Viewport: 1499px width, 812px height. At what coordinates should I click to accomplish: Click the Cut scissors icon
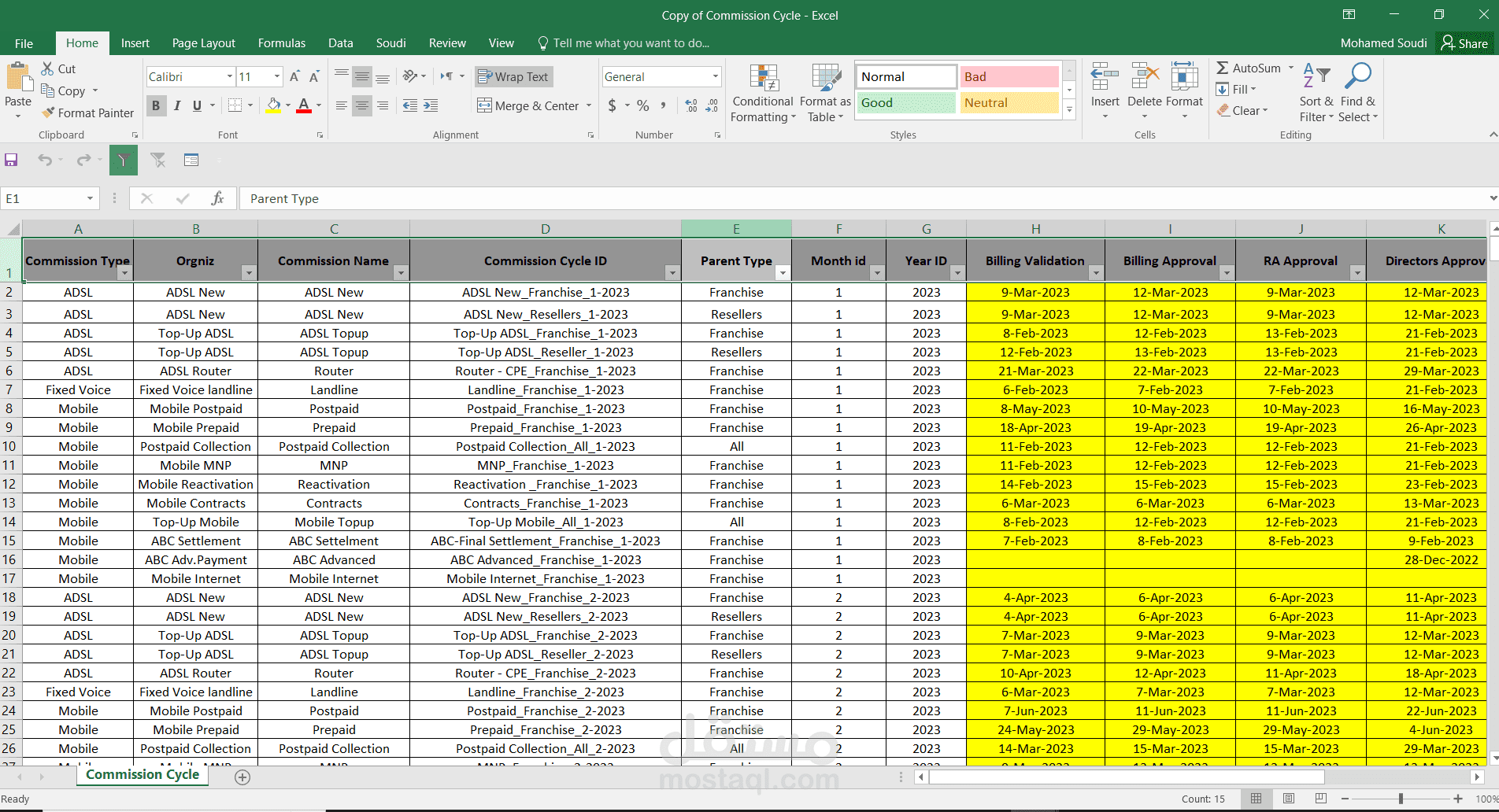point(48,69)
